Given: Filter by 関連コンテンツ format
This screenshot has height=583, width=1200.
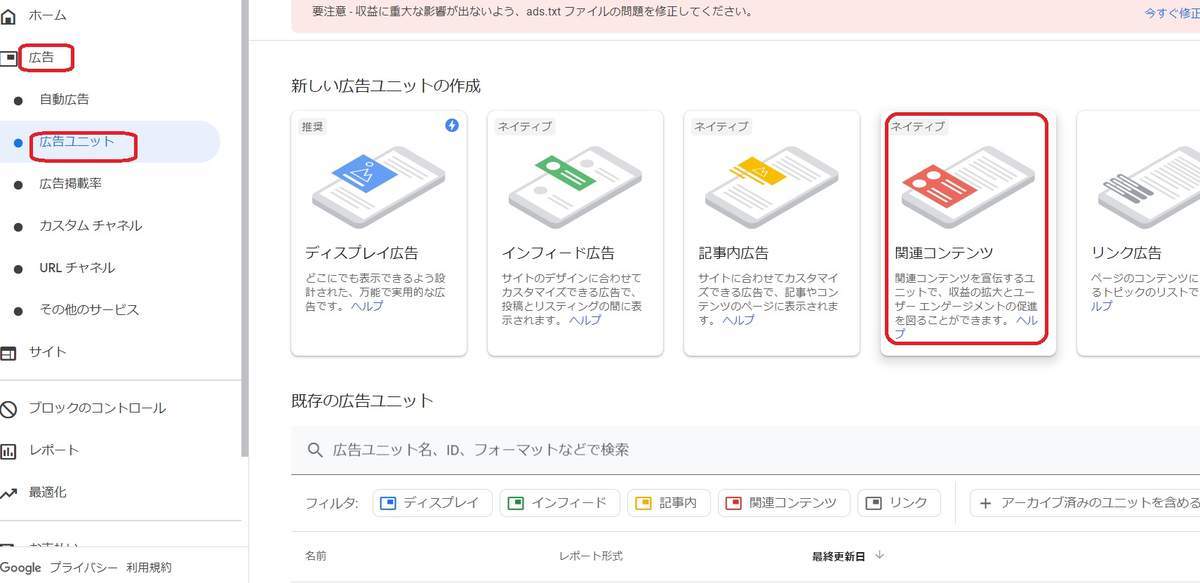Looking at the screenshot, I should tap(784, 503).
